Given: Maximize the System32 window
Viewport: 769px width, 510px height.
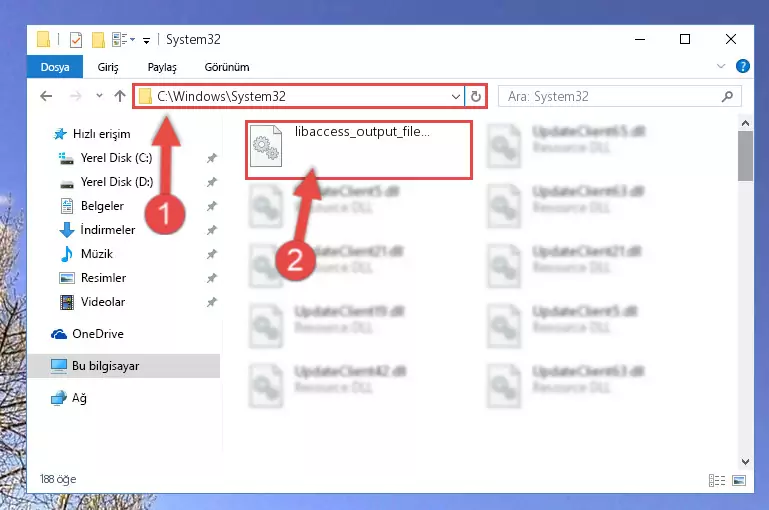Looking at the screenshot, I should (x=685, y=39).
